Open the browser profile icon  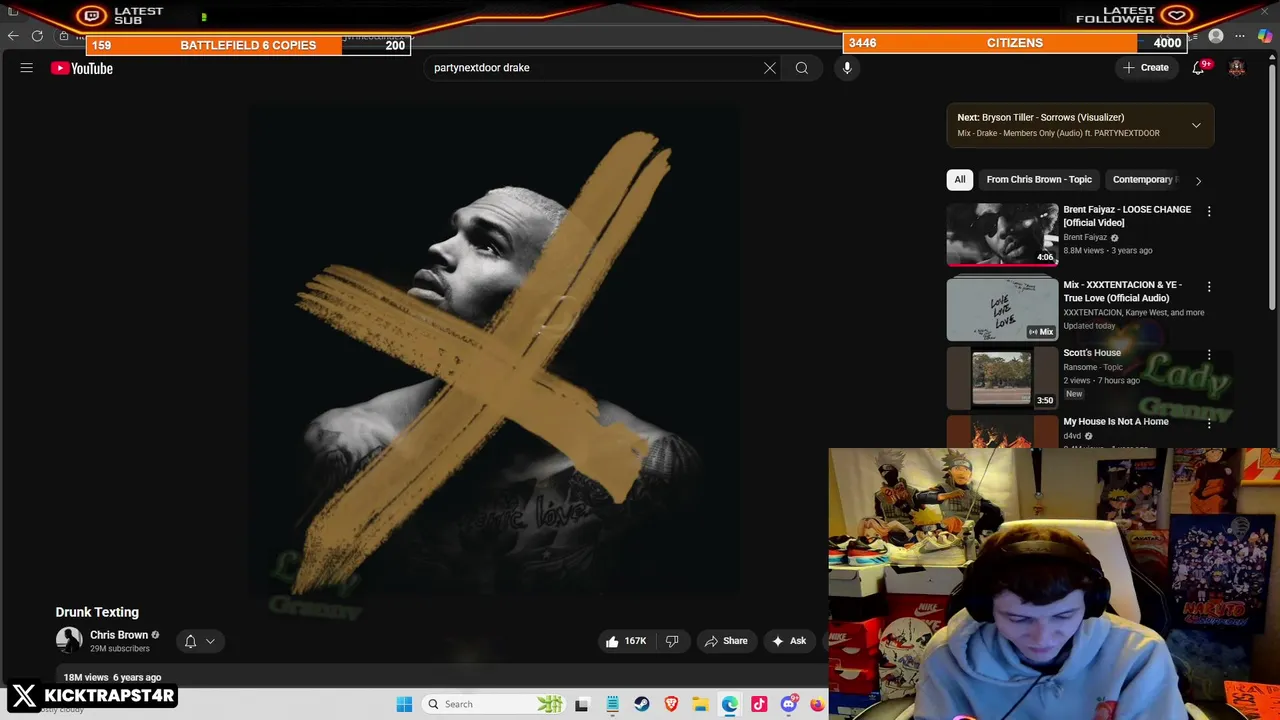click(1216, 36)
